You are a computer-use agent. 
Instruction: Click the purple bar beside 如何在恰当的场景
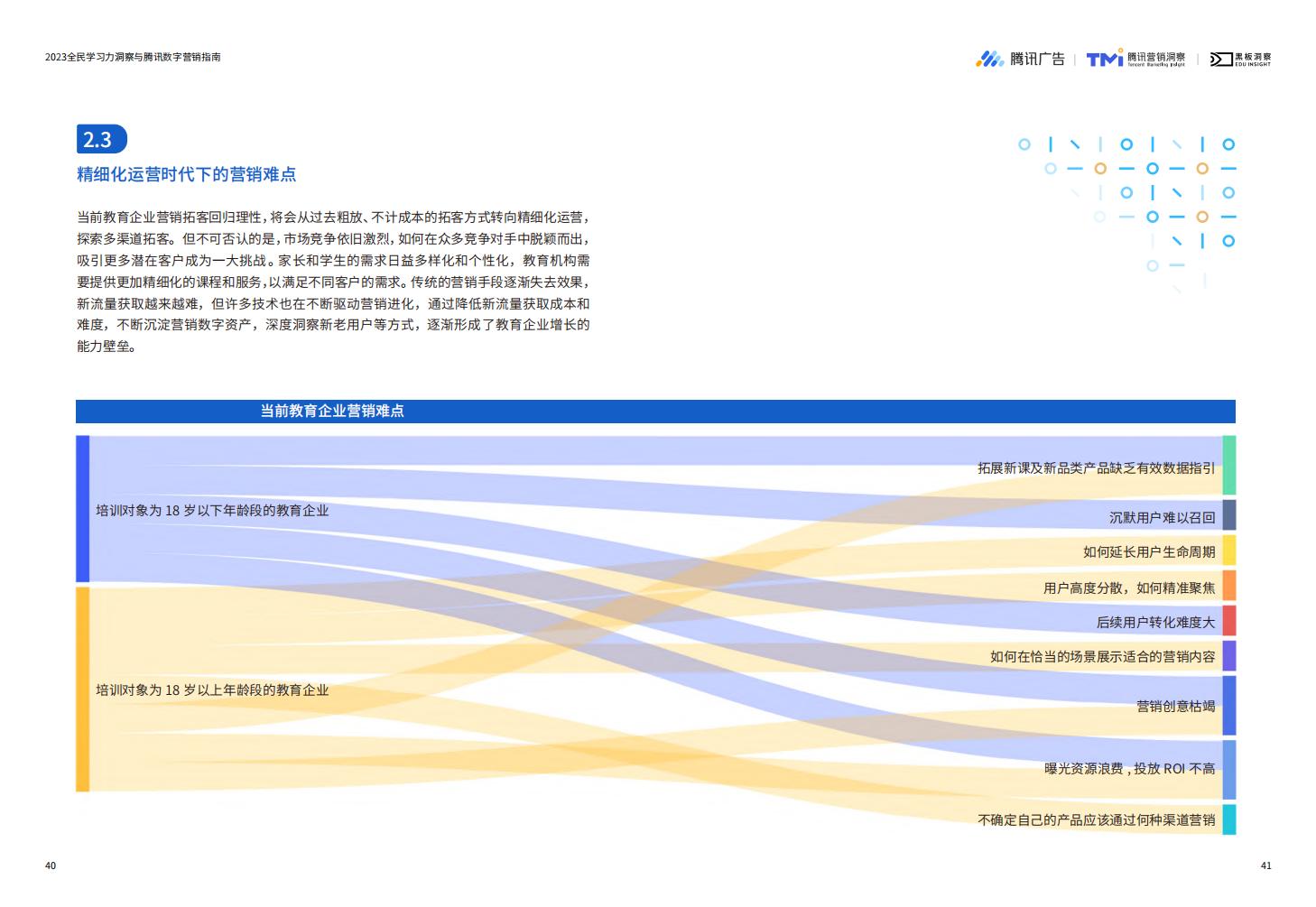[x=1228, y=656]
